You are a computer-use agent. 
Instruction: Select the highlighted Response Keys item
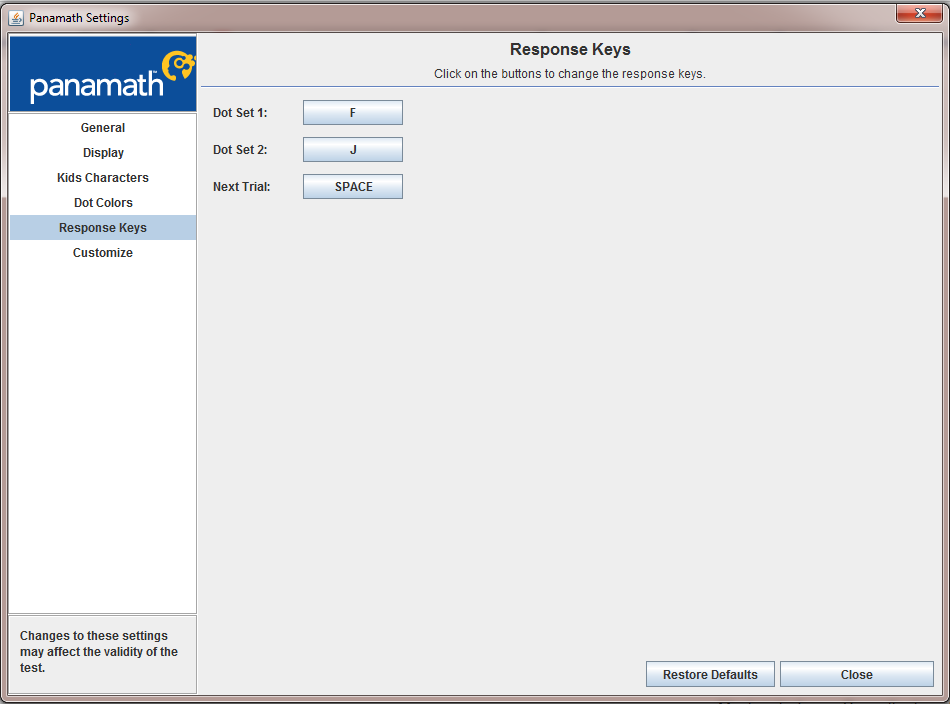click(x=103, y=228)
